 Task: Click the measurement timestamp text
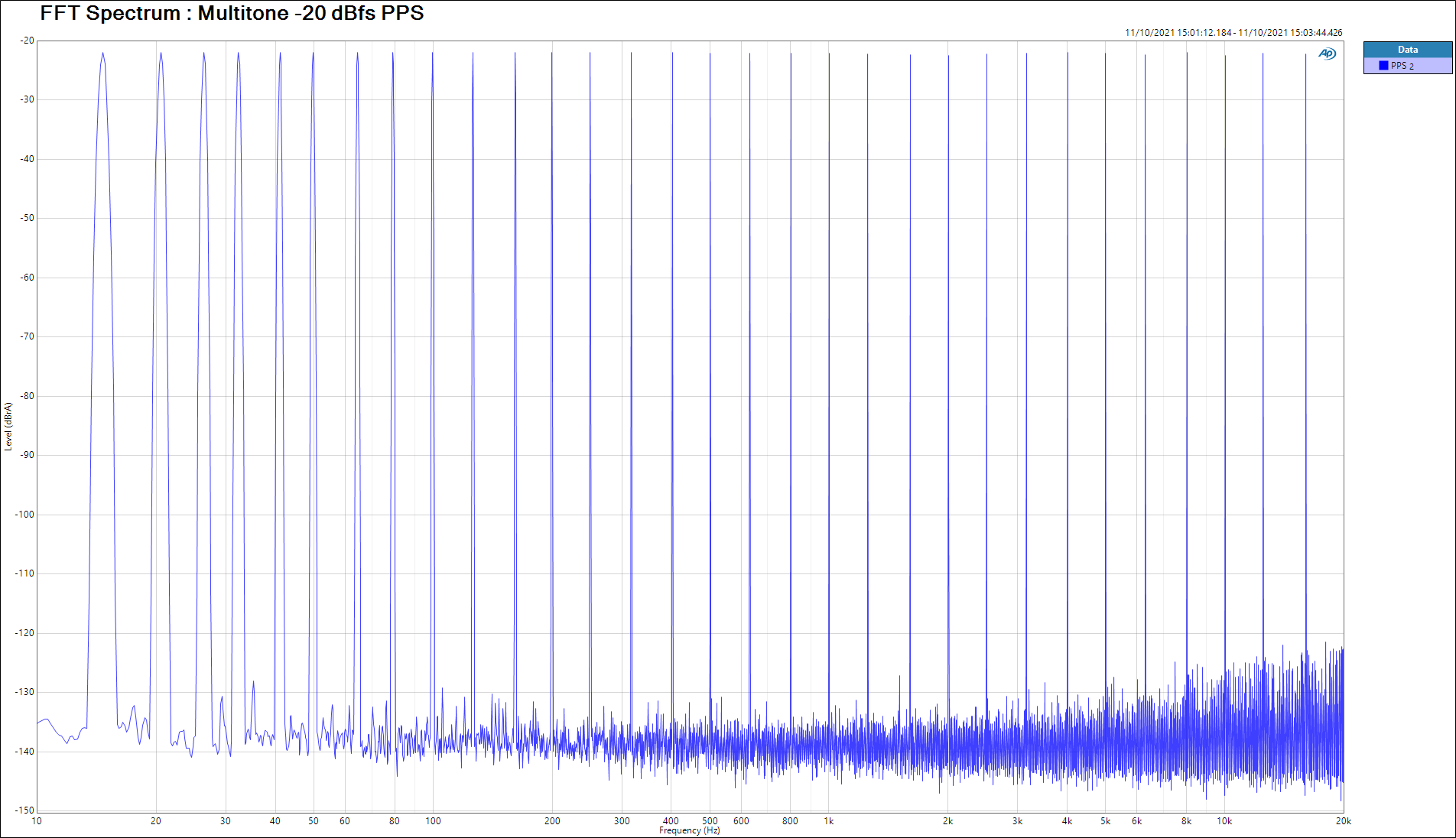[x=1233, y=33]
